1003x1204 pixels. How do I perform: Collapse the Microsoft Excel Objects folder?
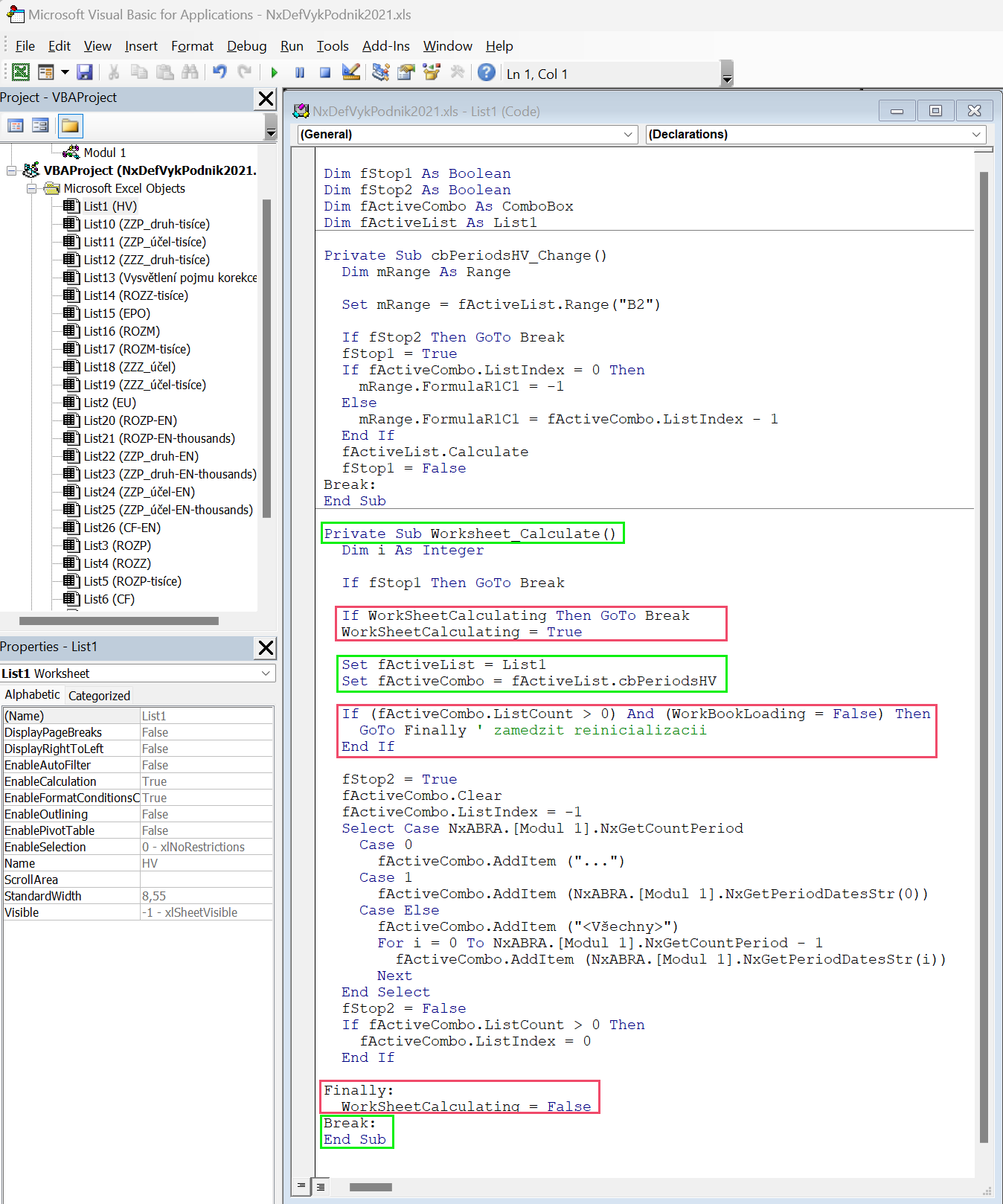click(x=32, y=189)
